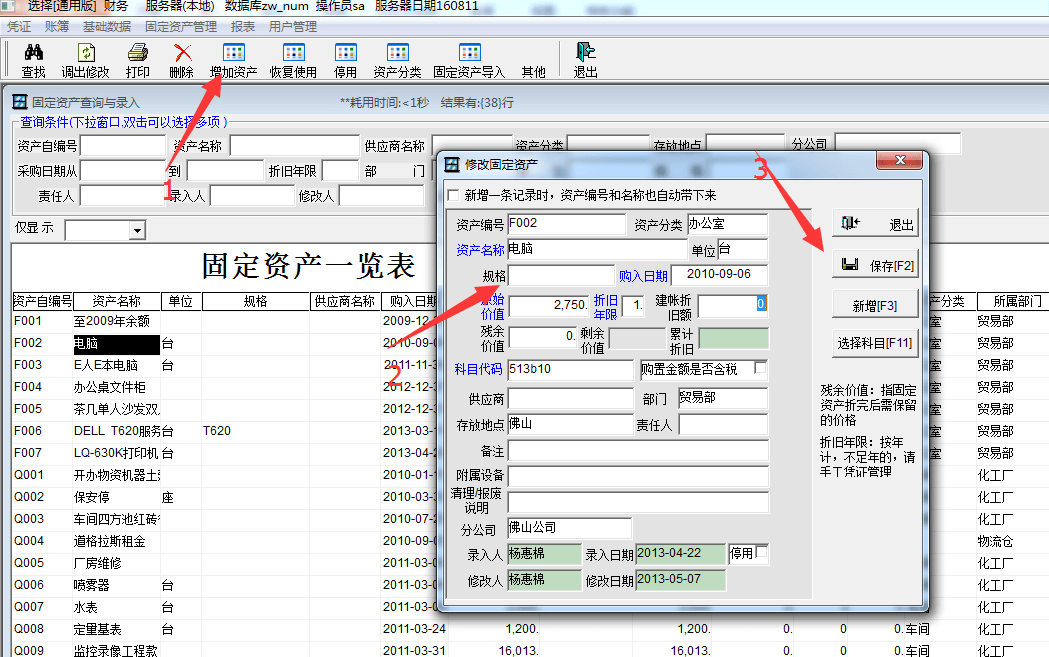Screen dimensions: 1049x657
Task: Click the 查找 binoculars icon
Action: coord(33,53)
